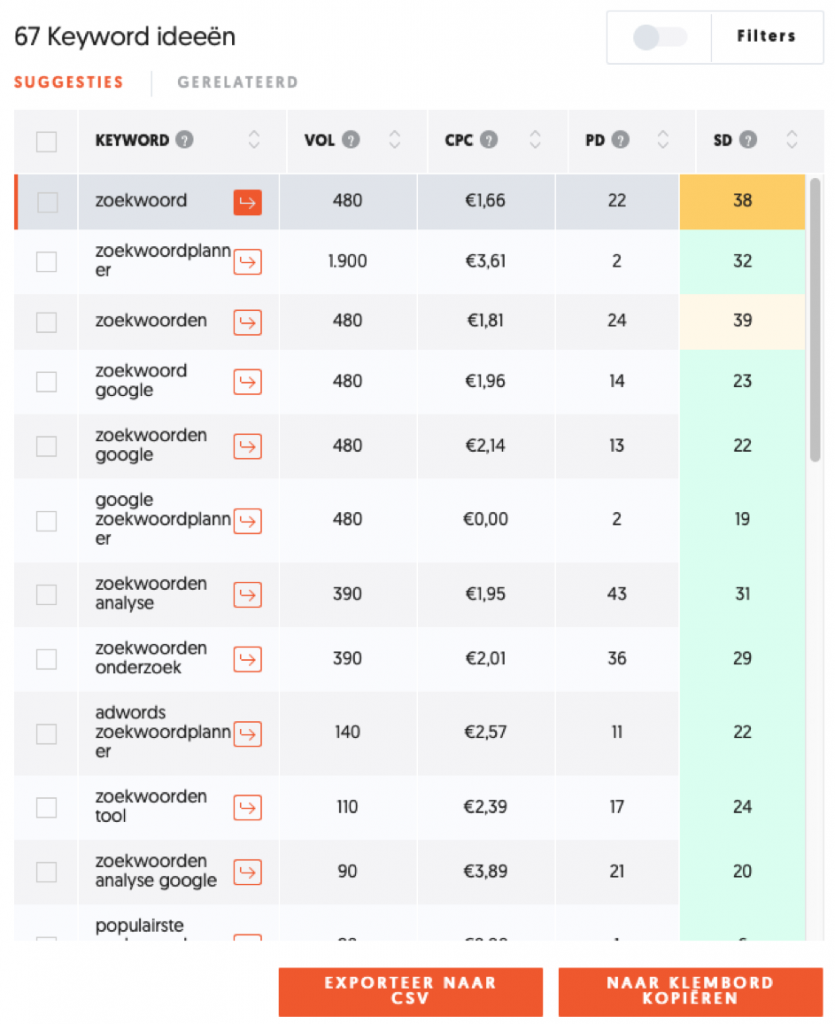Check the select-all checkbox in table header
The width and height of the screenshot is (835, 1024).
46,141
